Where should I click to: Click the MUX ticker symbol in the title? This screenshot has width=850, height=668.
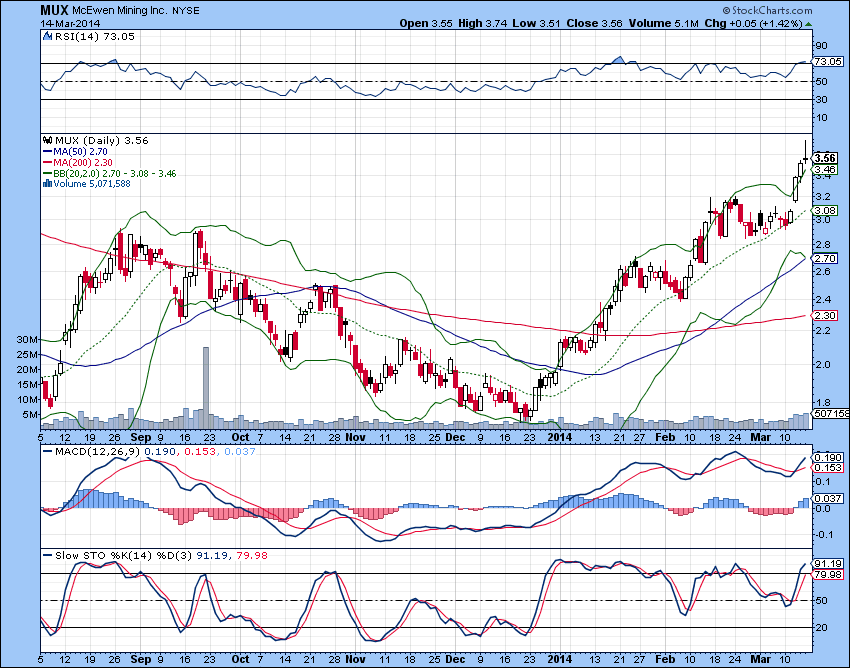point(54,10)
